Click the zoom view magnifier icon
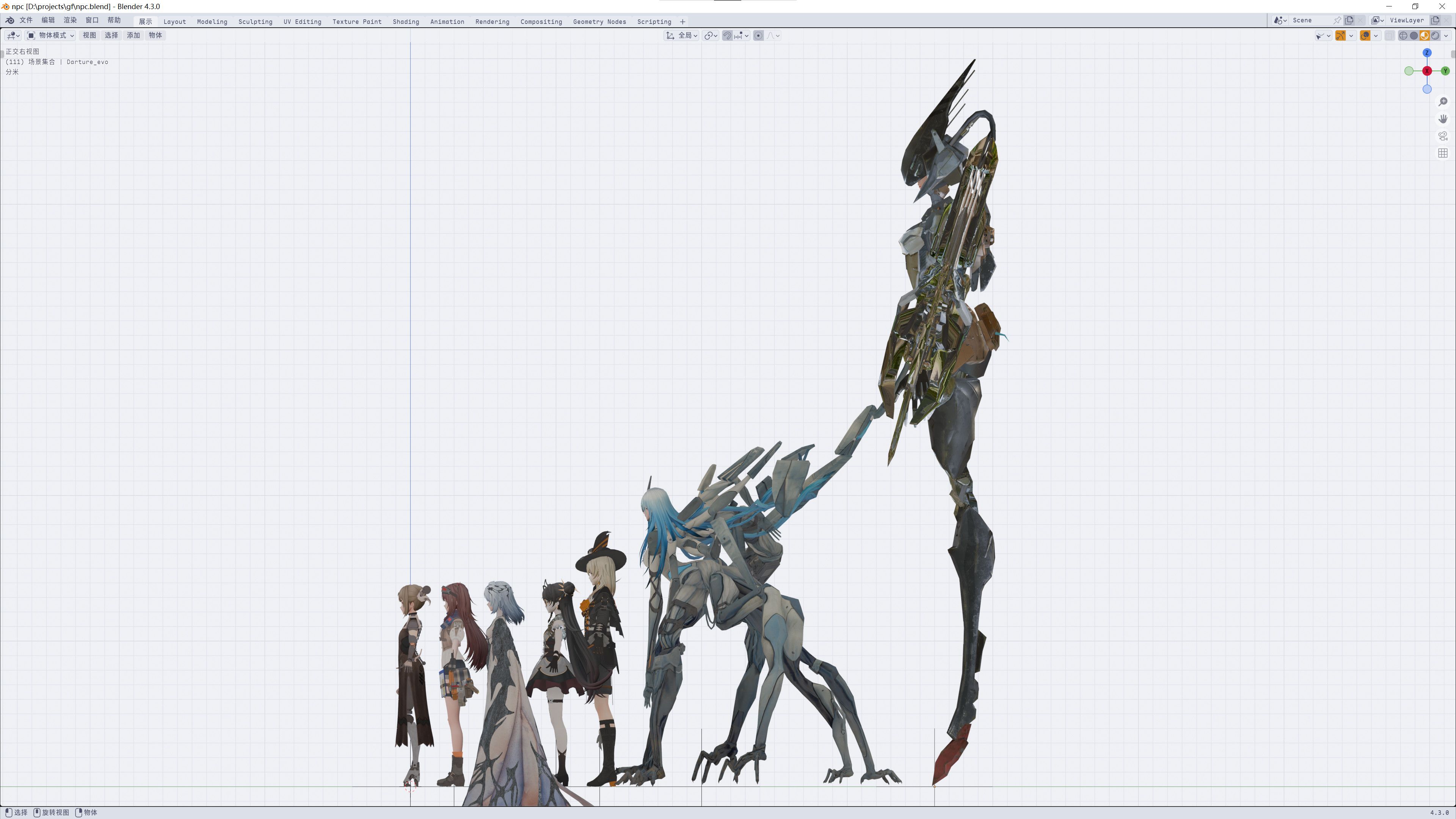 pyautogui.click(x=1443, y=102)
